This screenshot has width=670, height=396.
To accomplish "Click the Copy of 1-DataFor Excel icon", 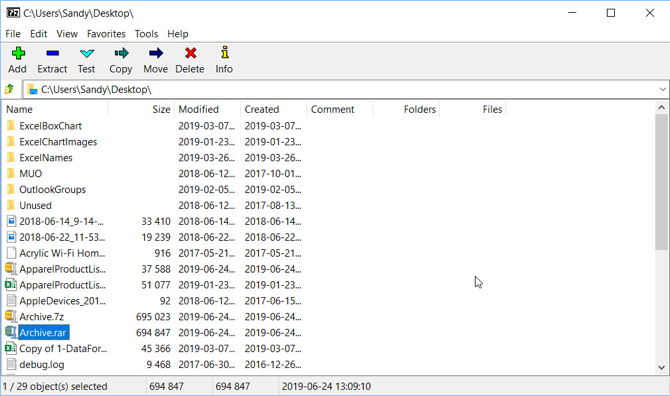I will [x=11, y=349].
